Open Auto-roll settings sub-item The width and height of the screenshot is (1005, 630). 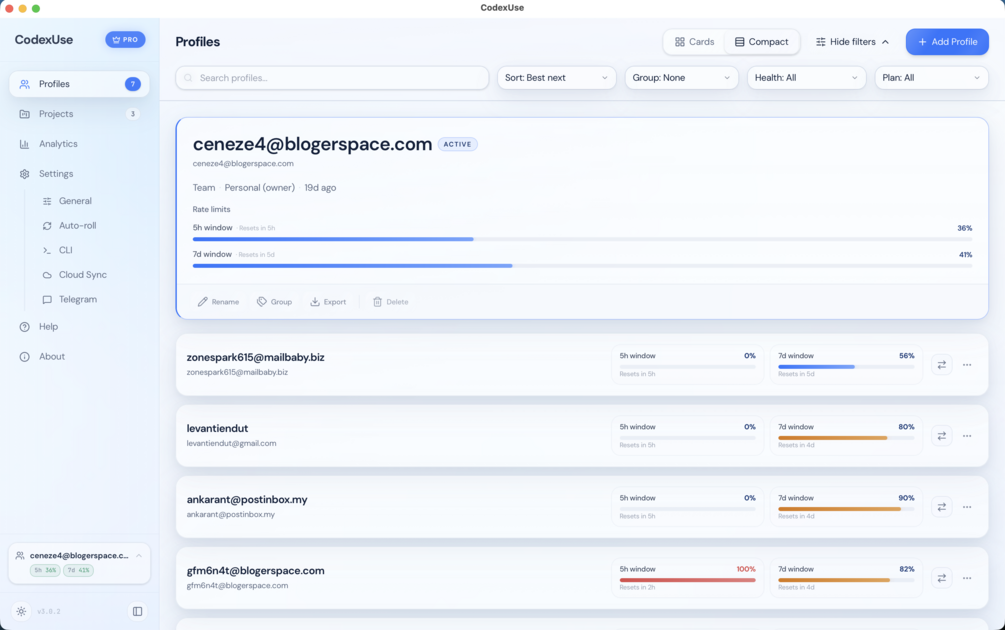pos(78,226)
